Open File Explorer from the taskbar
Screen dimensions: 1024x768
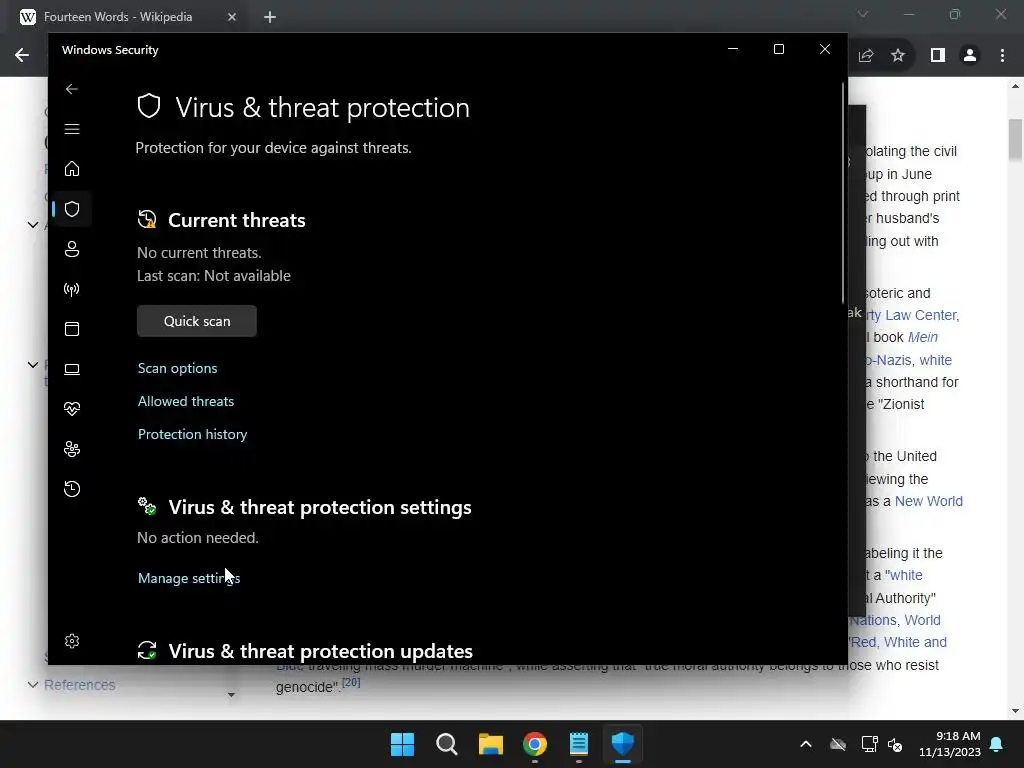click(x=490, y=744)
